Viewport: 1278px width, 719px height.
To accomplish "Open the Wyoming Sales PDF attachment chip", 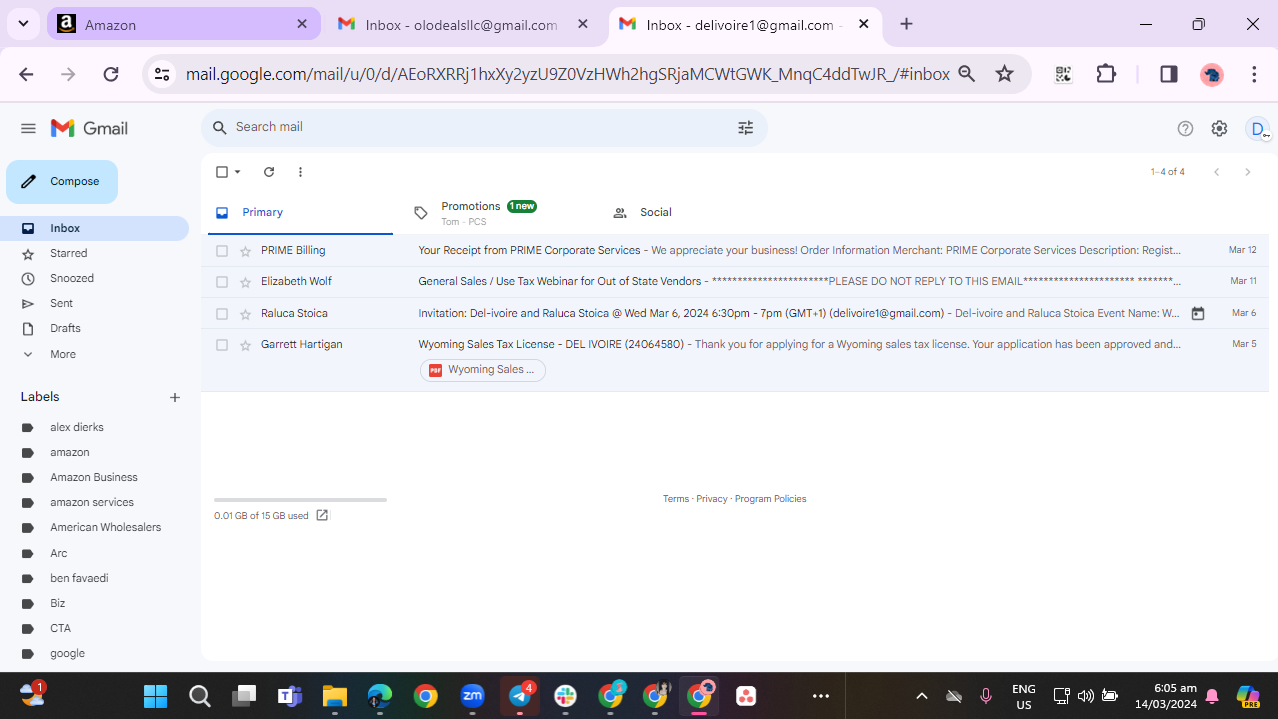I will 483,370.
